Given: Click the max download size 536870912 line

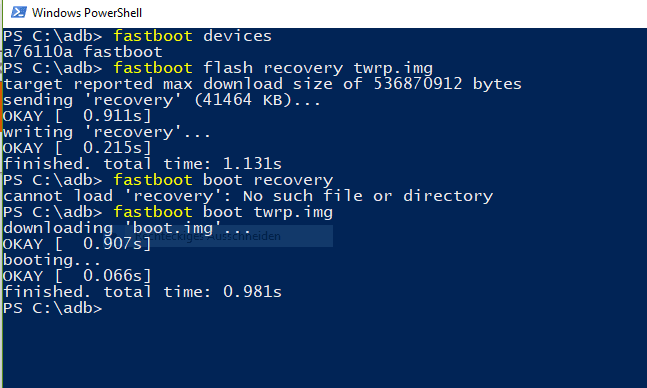Looking at the screenshot, I should [x=262, y=84].
